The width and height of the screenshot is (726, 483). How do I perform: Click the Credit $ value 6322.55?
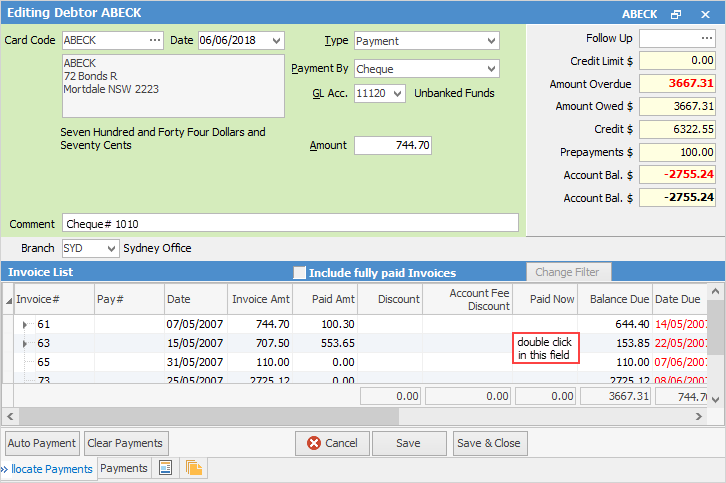click(677, 129)
